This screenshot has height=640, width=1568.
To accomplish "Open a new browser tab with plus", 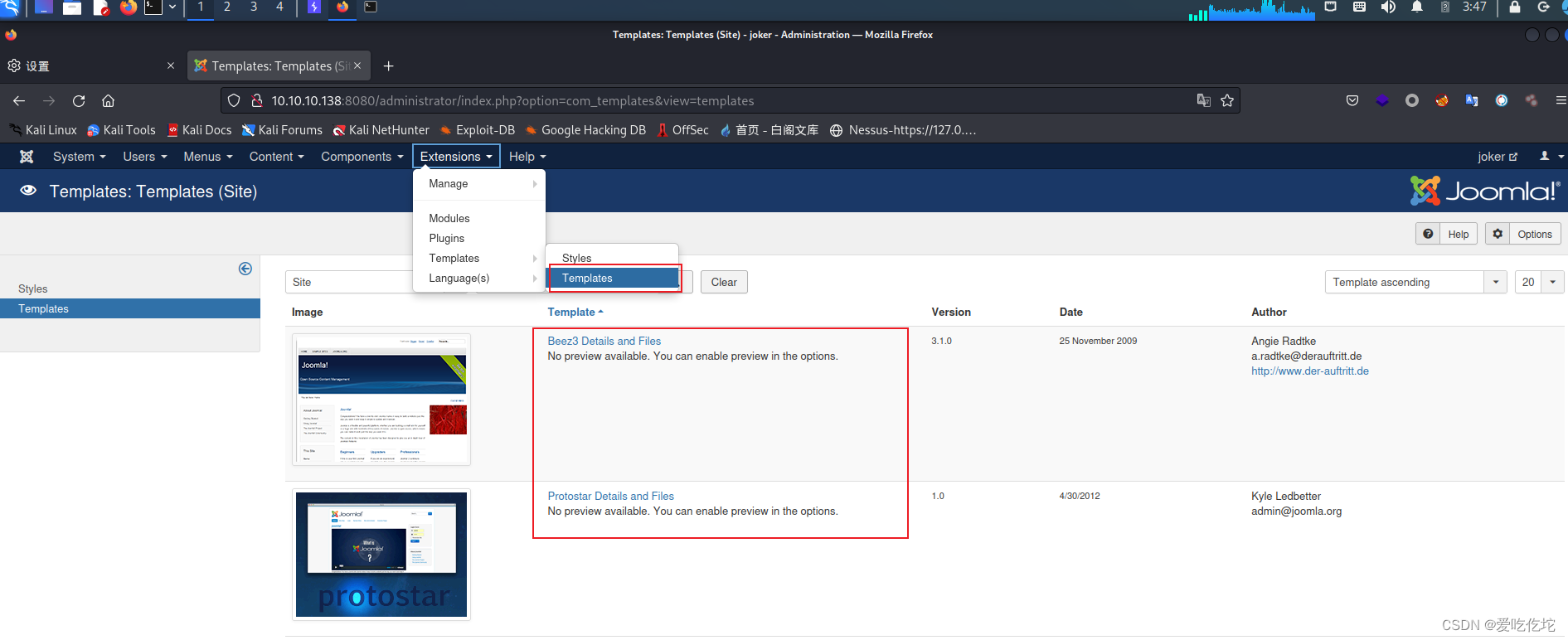I will pos(388,65).
